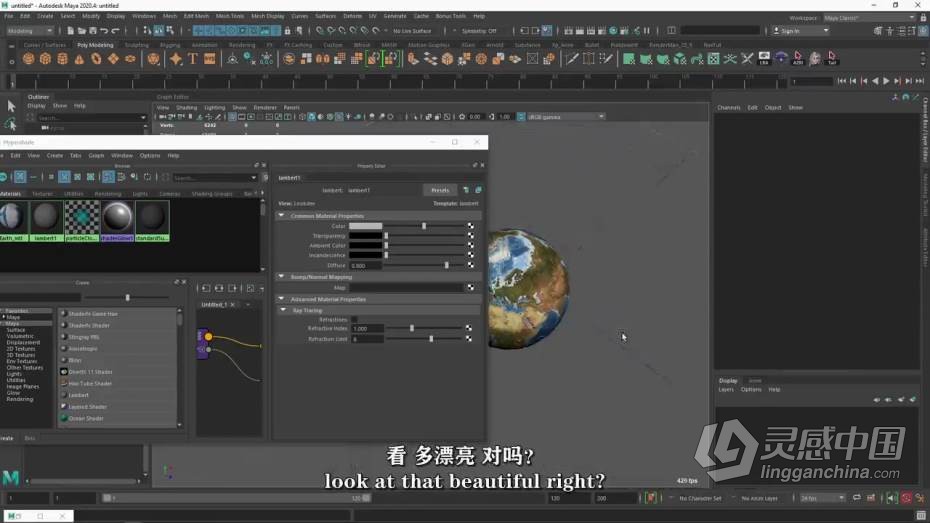
Task: Open the Hypershade browser search dropdown
Action: tap(253, 178)
